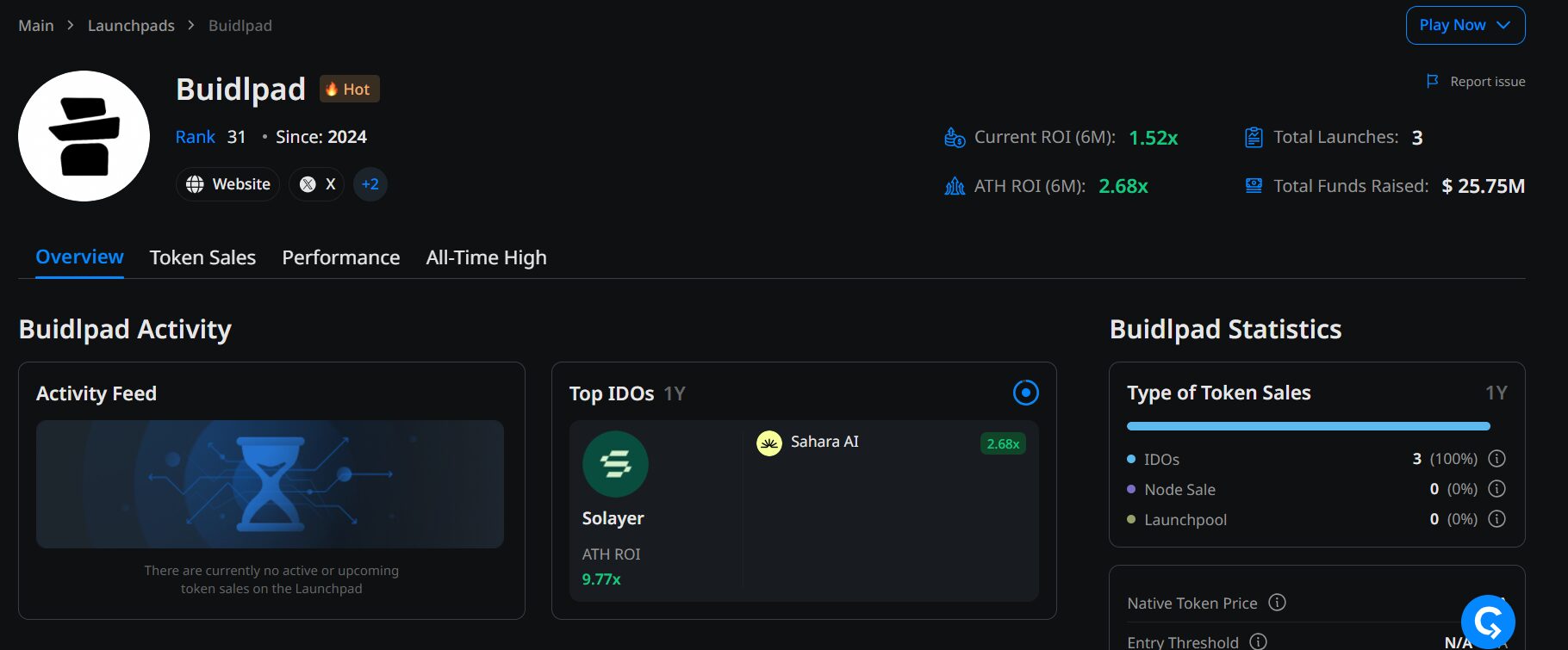Switch to the All-Time High tab
Screen dimensions: 1568x650
(486, 257)
